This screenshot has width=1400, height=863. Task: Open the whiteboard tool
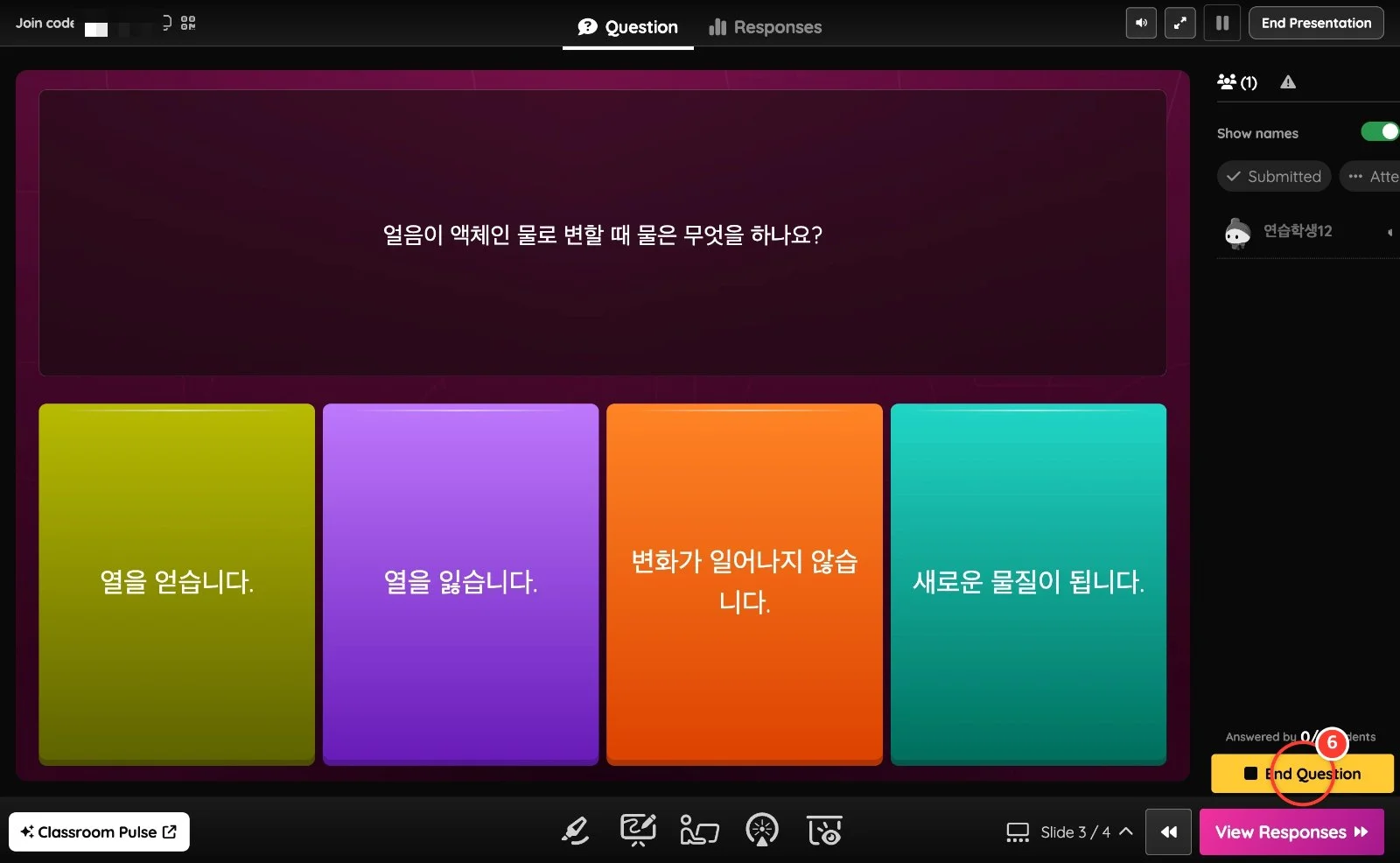pyautogui.click(x=638, y=830)
